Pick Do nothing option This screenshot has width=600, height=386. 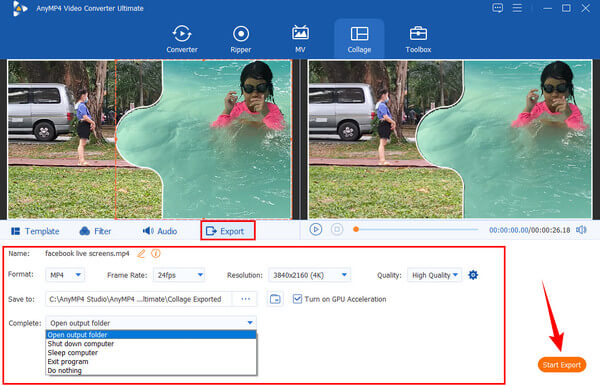point(151,370)
